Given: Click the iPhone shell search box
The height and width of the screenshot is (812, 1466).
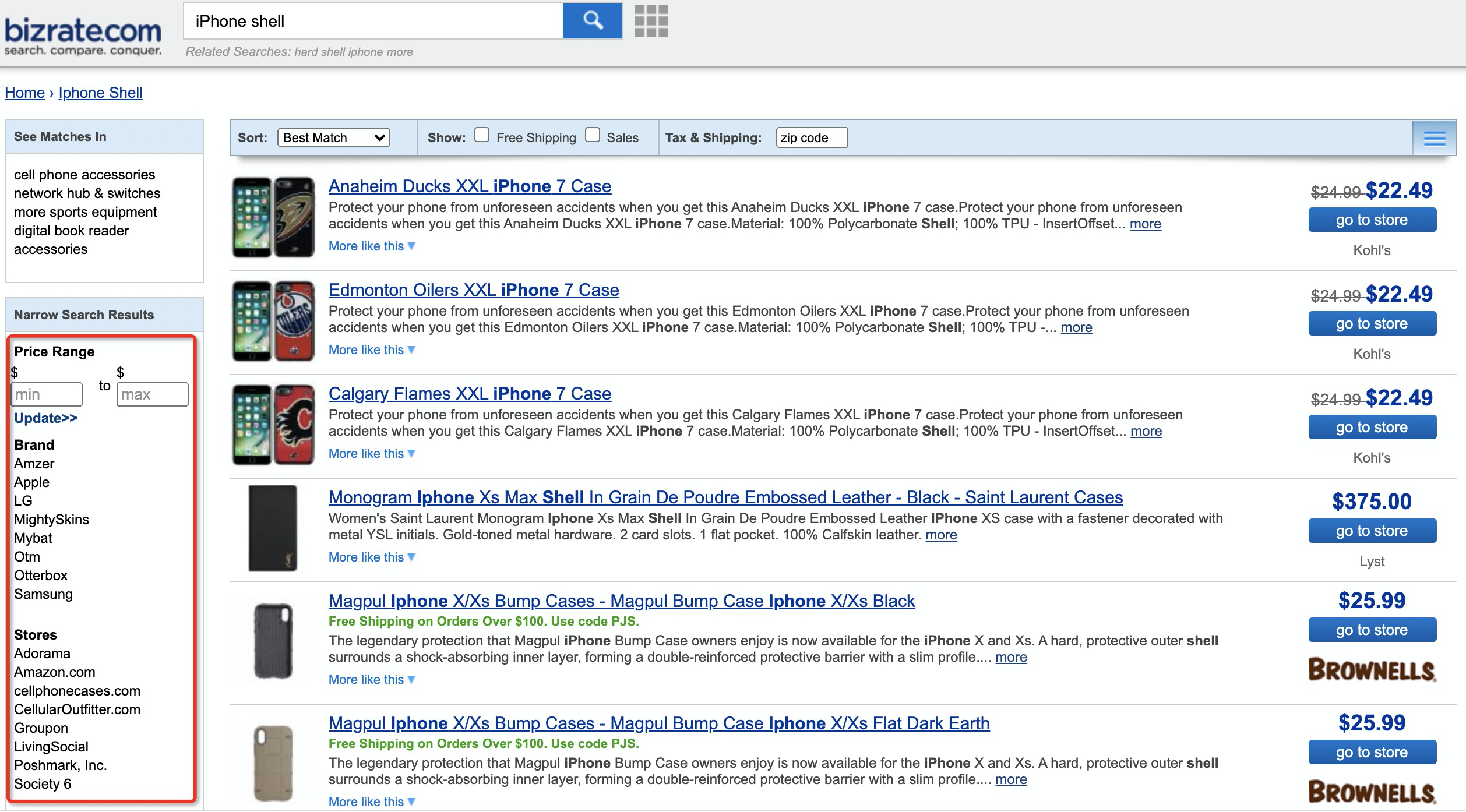Looking at the screenshot, I should [x=373, y=21].
